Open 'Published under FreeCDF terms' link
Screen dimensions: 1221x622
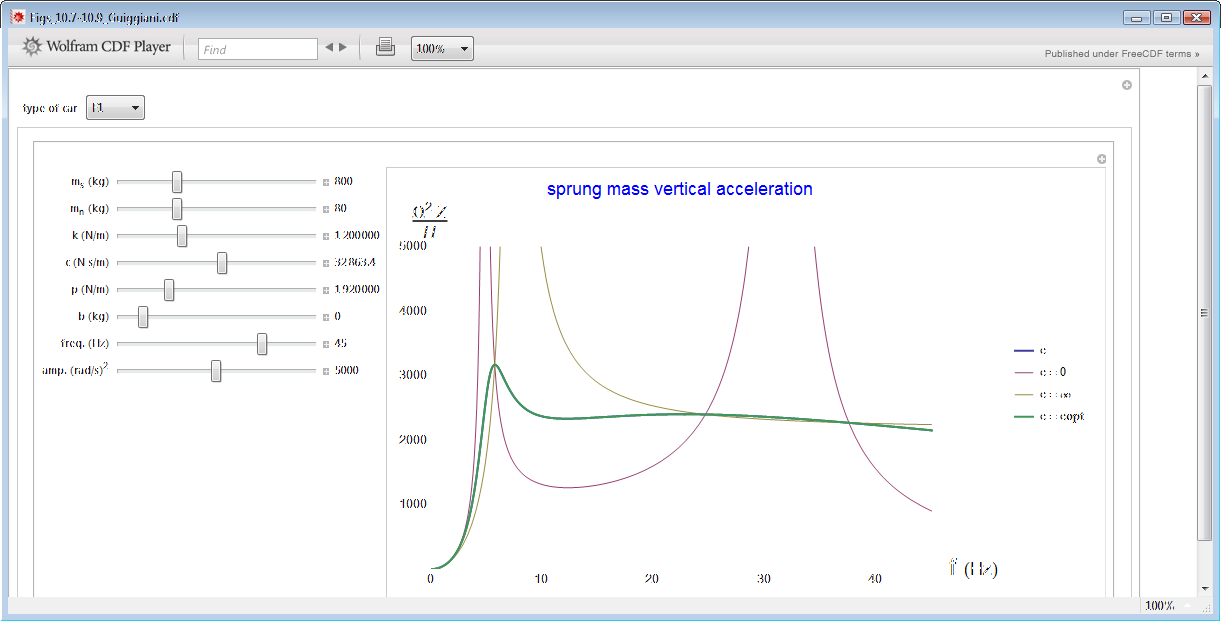(1122, 54)
